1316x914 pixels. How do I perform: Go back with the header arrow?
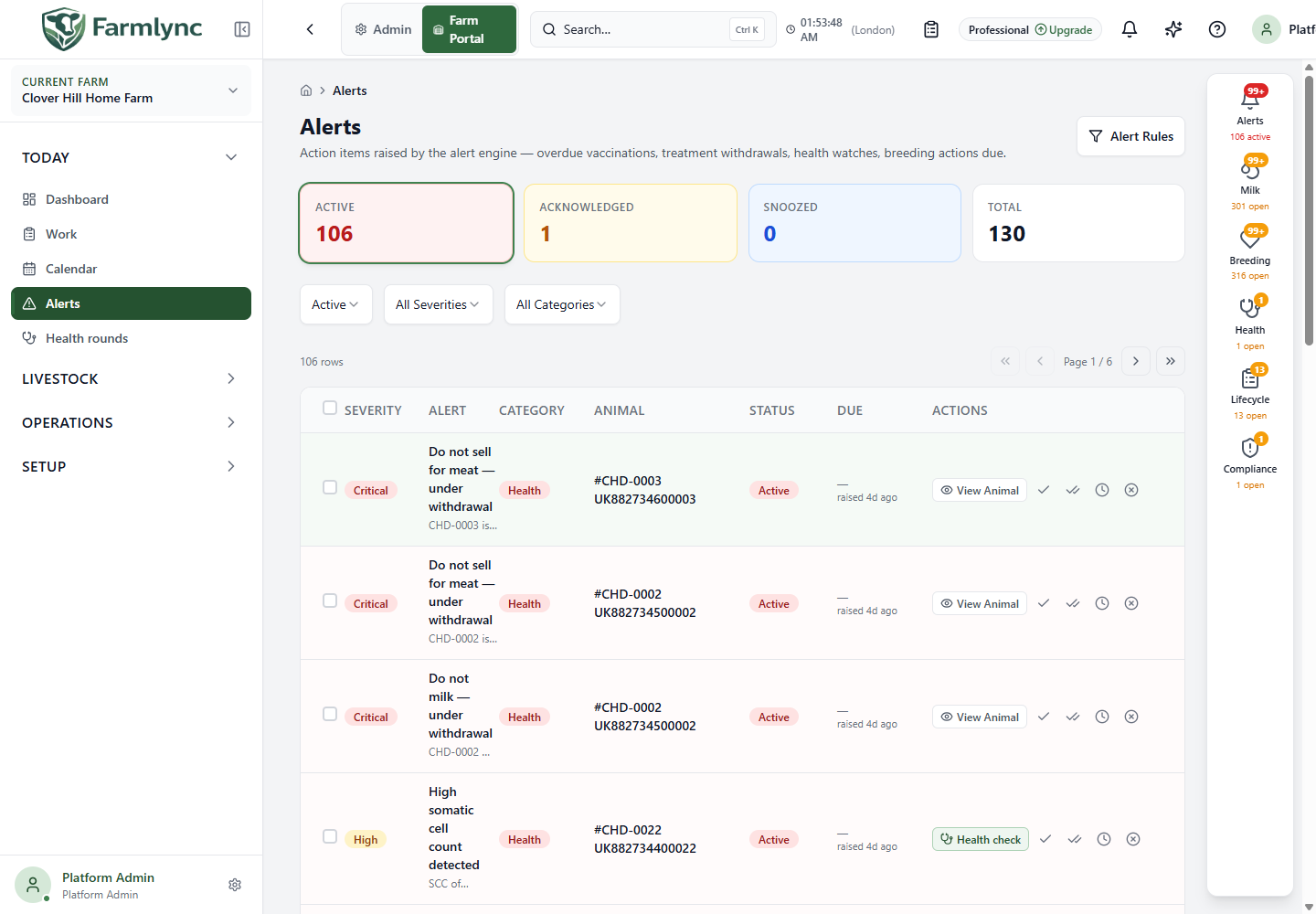coord(310,29)
